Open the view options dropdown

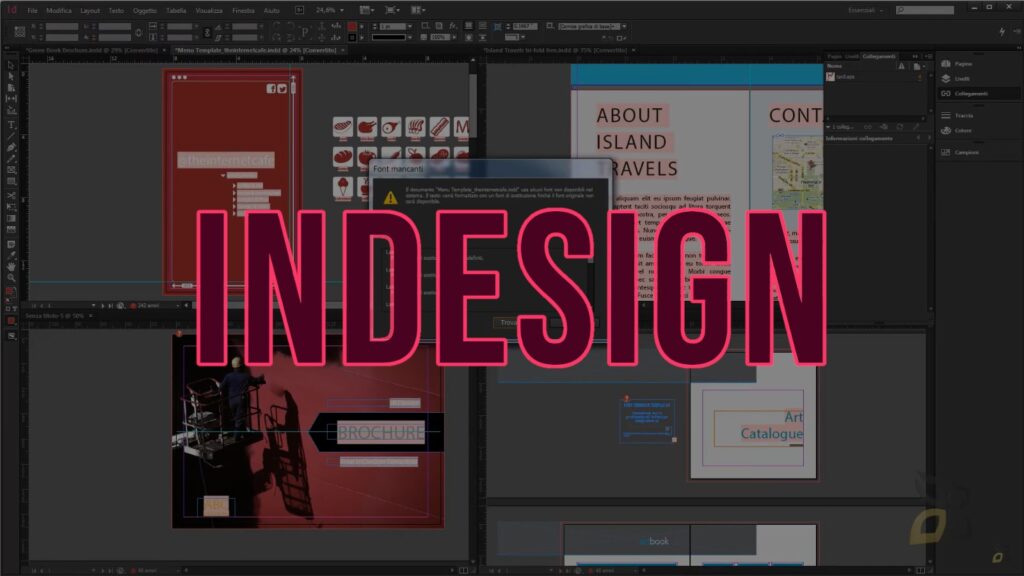pyautogui.click(x=367, y=10)
